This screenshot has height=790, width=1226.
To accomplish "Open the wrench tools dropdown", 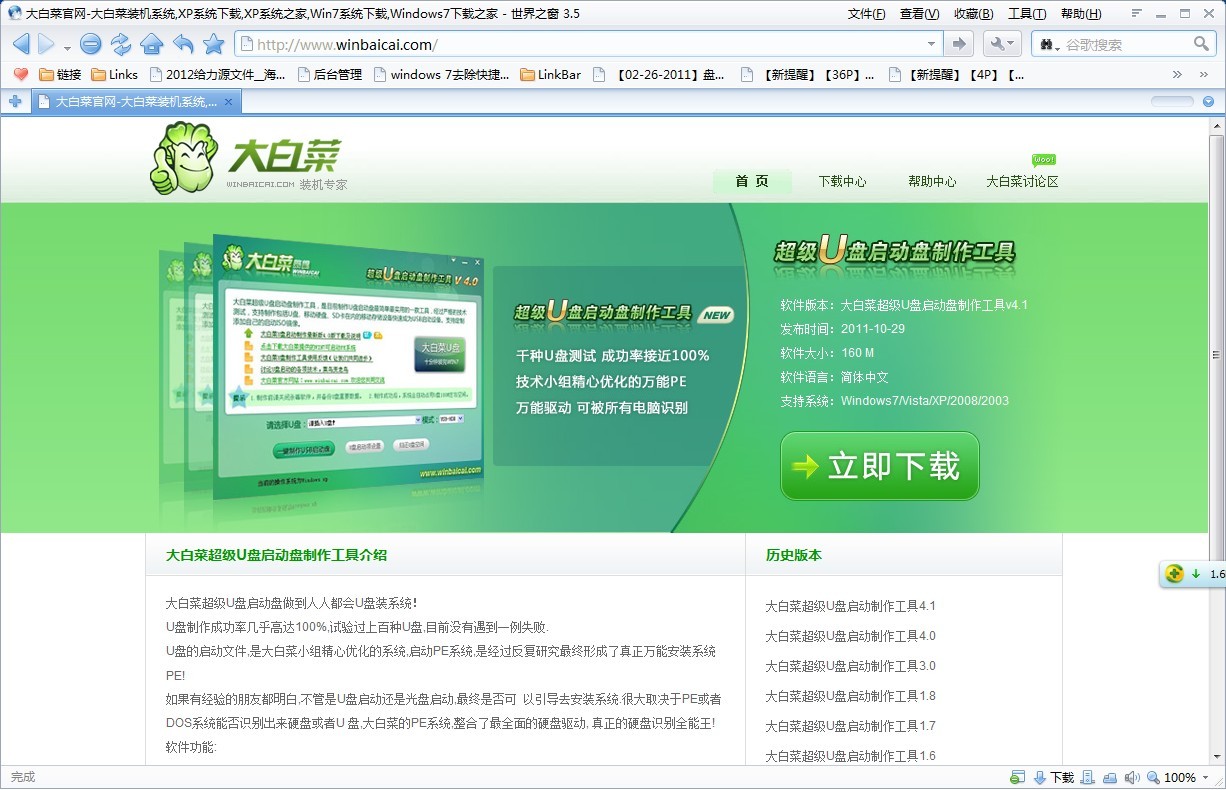I will pyautogui.click(x=1001, y=44).
